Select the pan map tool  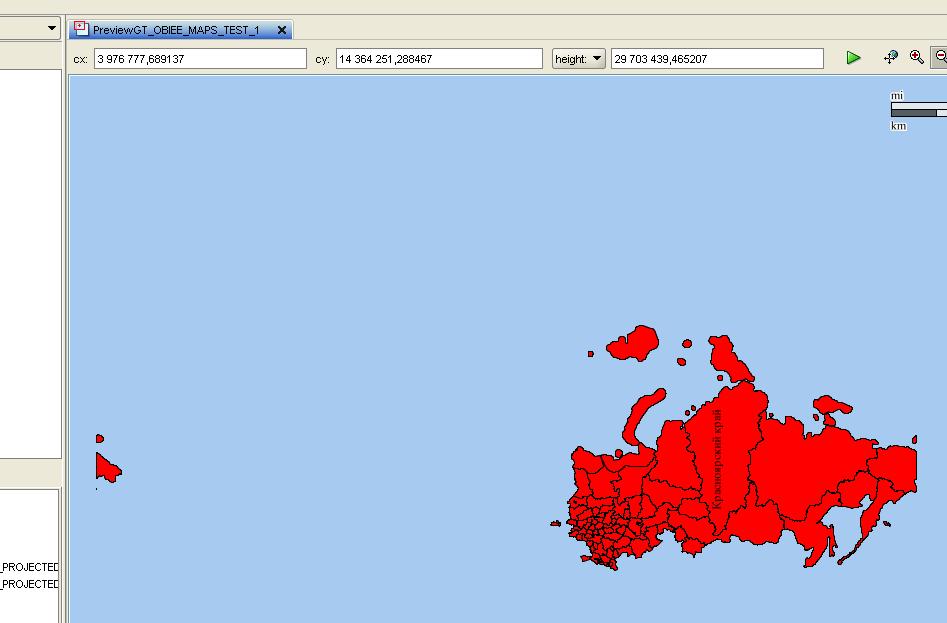pos(888,58)
